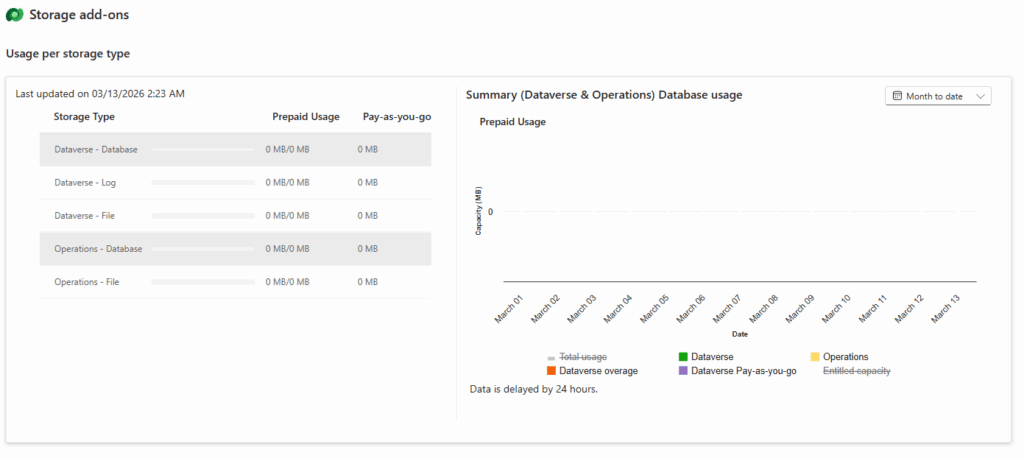Expand the date range chevron arrow

(x=980, y=96)
